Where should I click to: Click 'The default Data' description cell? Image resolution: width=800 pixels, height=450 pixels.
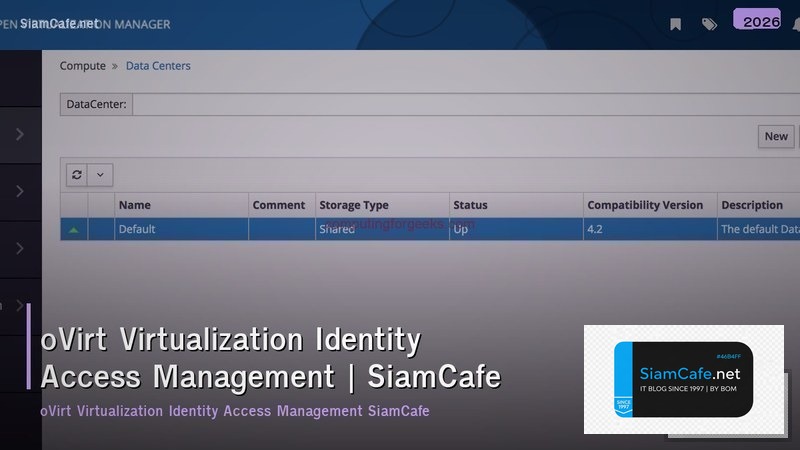(x=760, y=229)
